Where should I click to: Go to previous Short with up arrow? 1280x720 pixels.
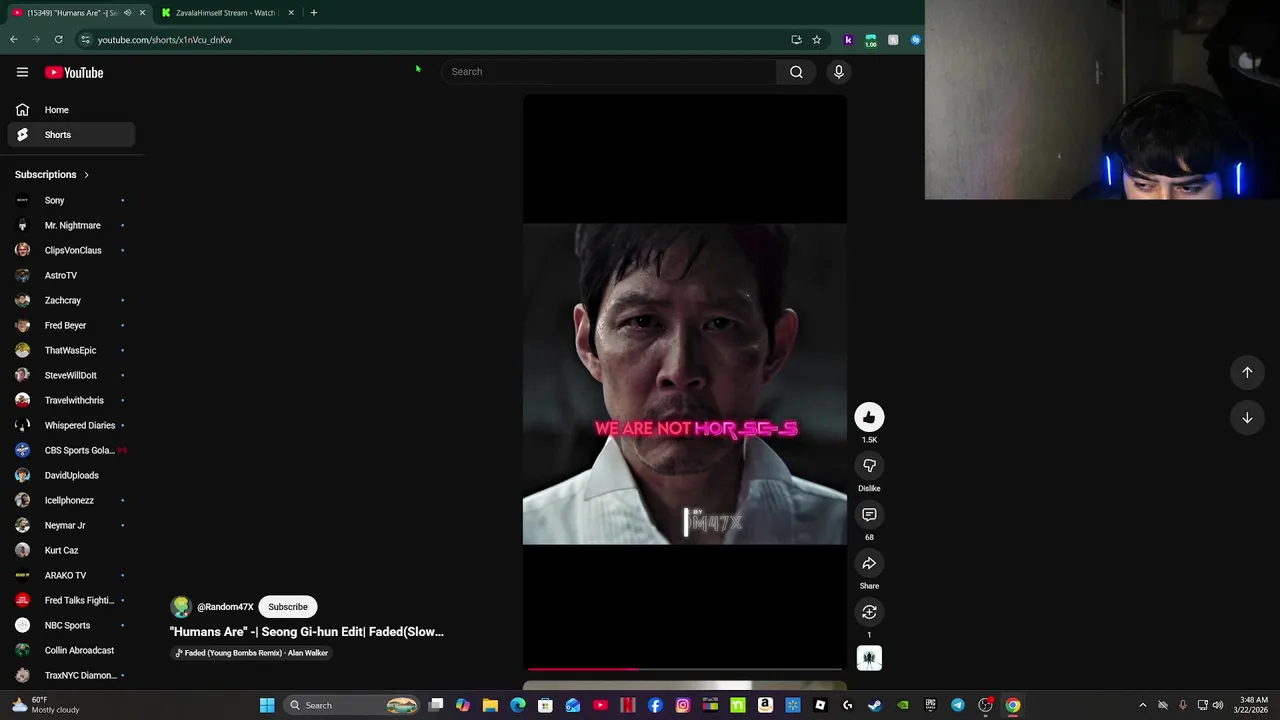tap(1247, 372)
